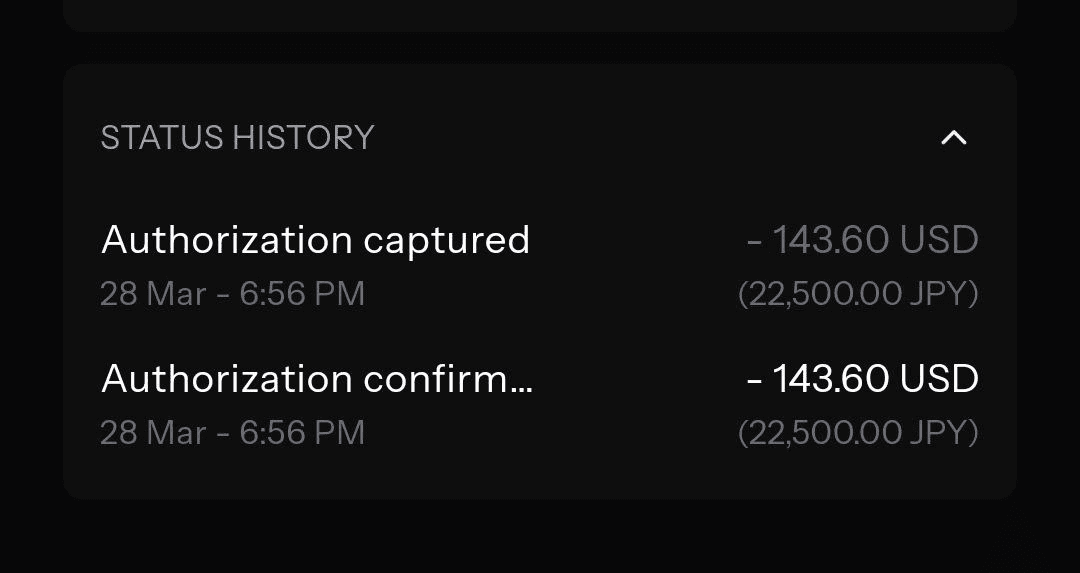Tap USD currency label in the white amount
This screenshot has width=1080, height=573.
(939, 379)
